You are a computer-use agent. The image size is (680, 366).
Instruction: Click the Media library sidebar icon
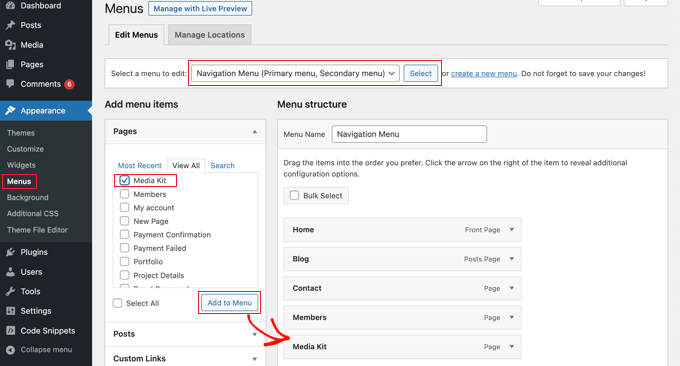click(x=10, y=45)
